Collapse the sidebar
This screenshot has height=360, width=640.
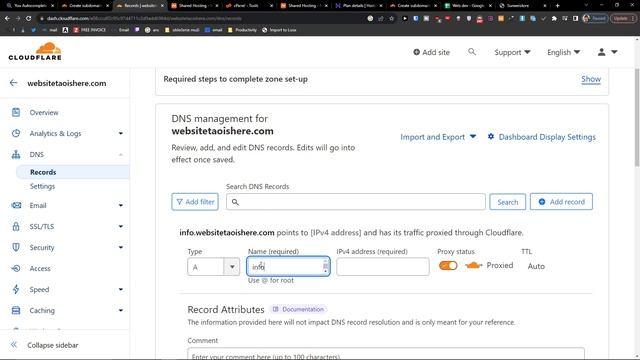(44, 345)
